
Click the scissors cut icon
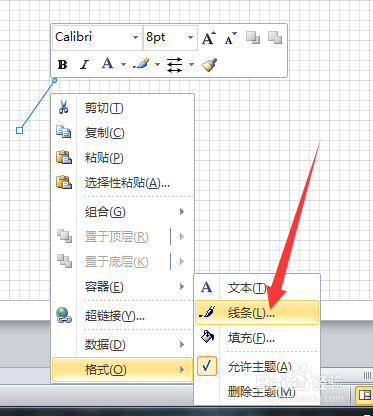pyautogui.click(x=63, y=107)
